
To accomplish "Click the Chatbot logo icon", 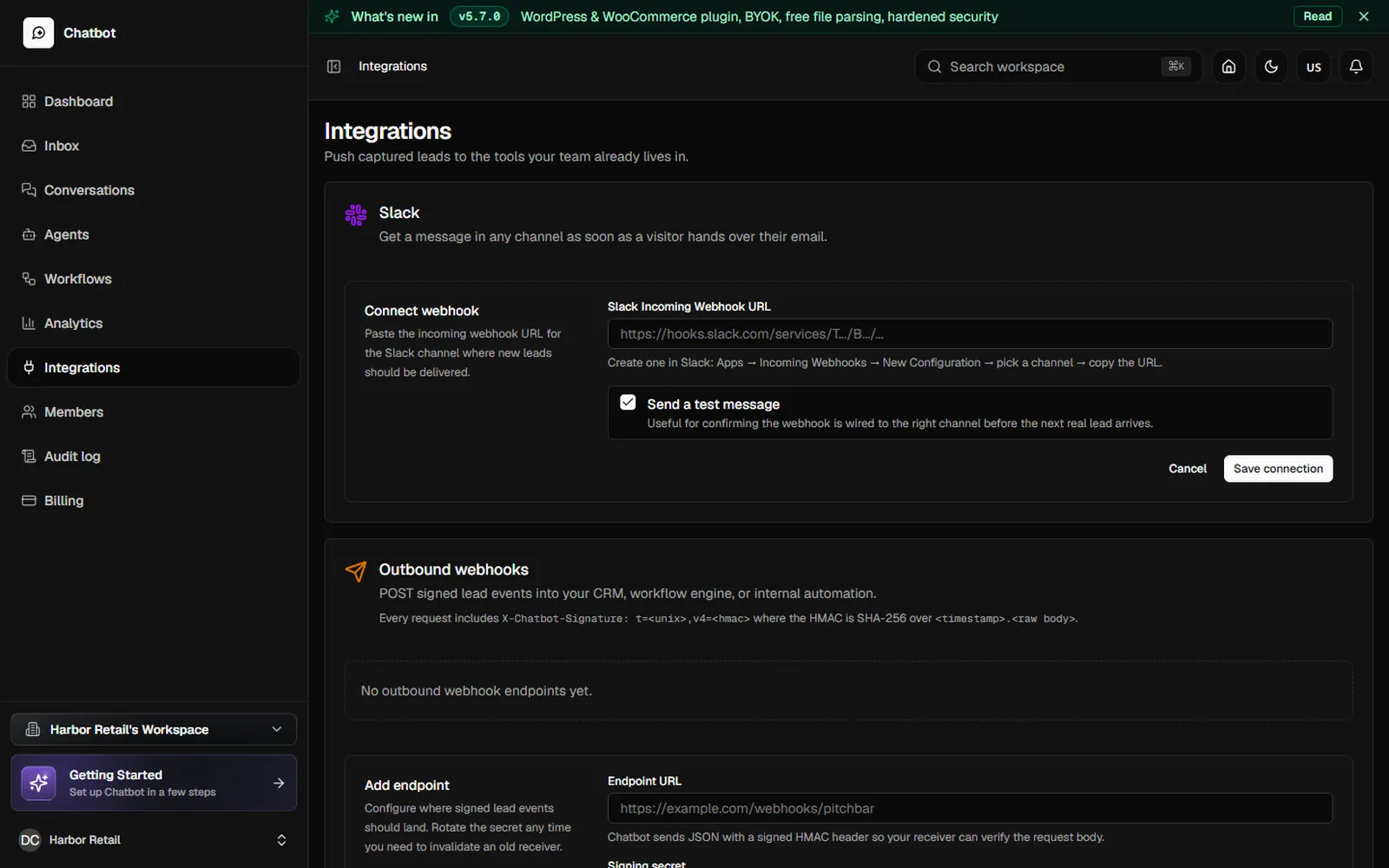I will 38,33.
